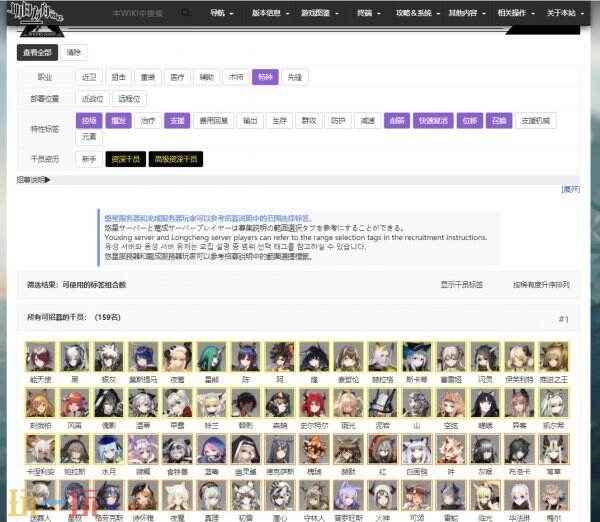
Task: Deselect the 特种 class tag
Action: pyautogui.click(x=265, y=77)
